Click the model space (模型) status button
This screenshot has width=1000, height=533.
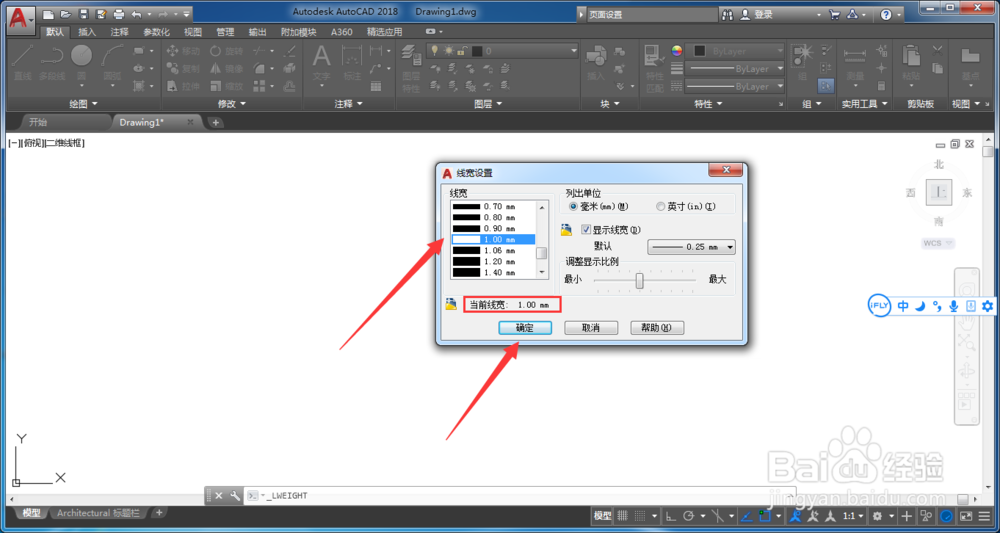pos(603,516)
